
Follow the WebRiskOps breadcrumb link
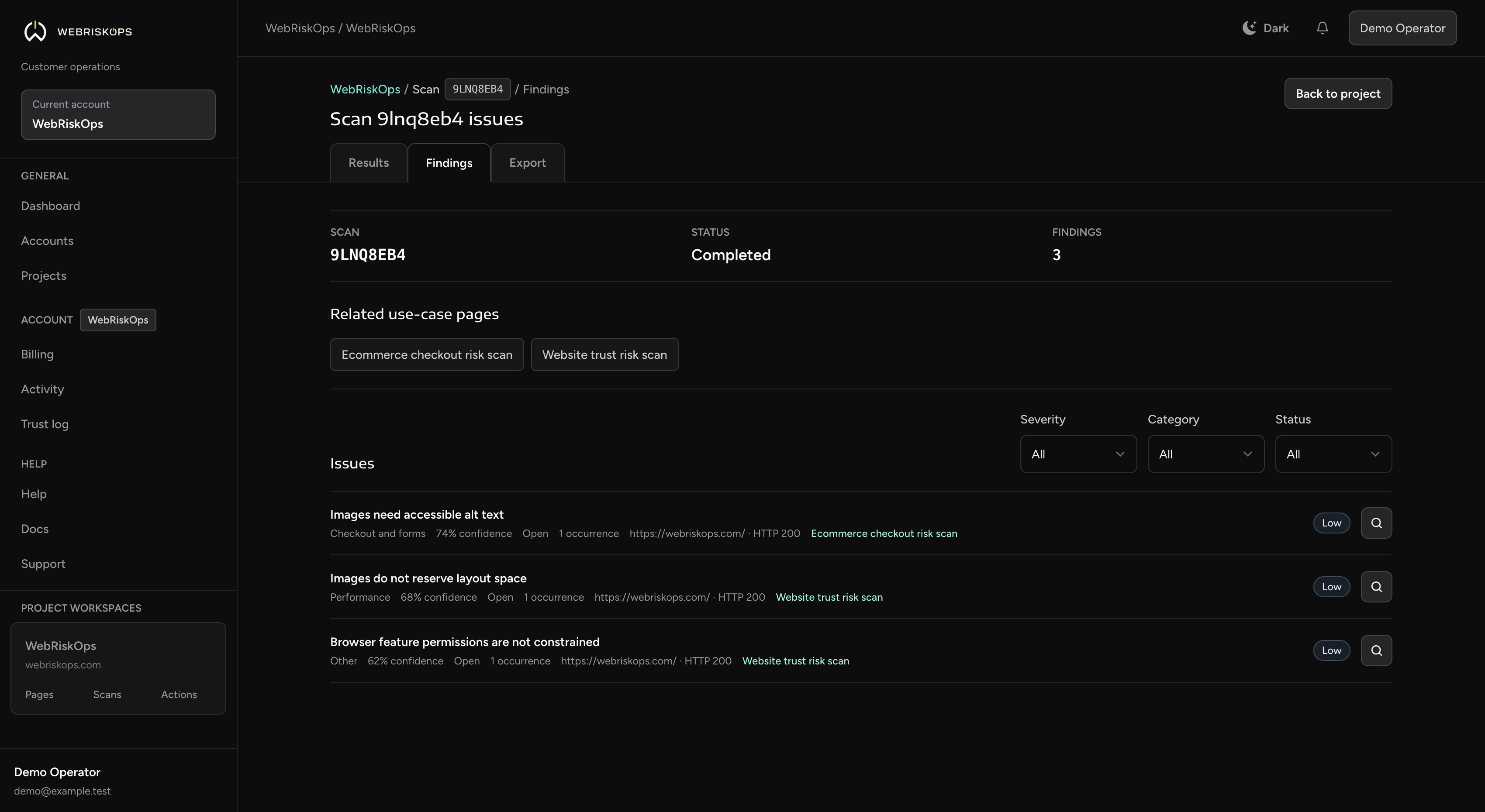point(365,89)
